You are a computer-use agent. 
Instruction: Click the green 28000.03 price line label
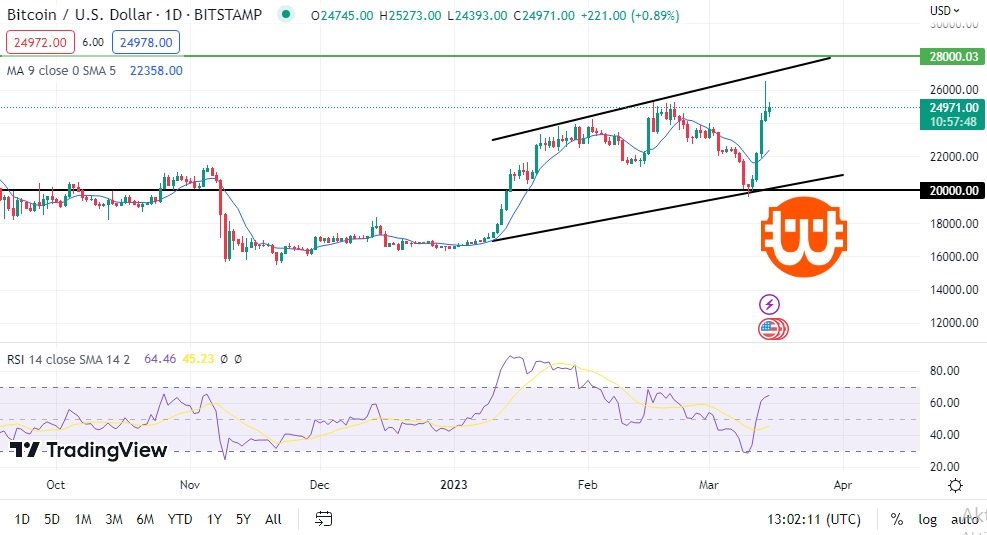click(953, 57)
